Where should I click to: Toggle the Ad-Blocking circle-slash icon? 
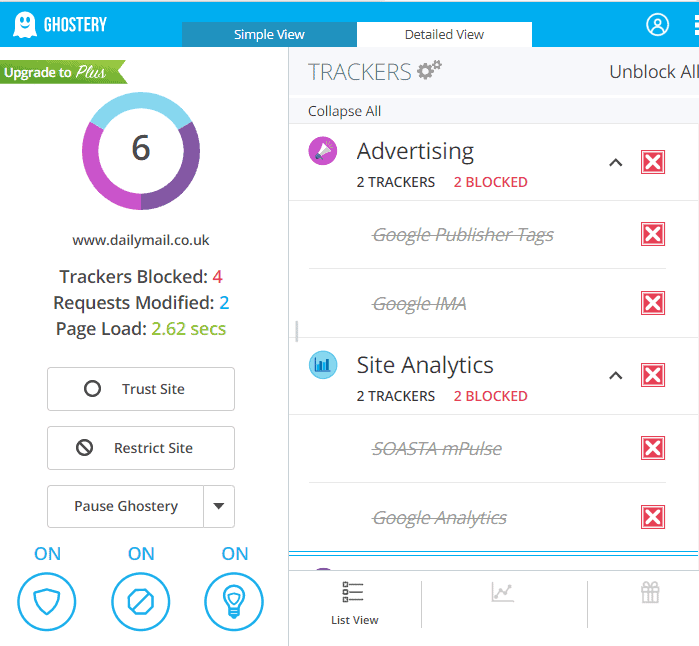tap(140, 601)
